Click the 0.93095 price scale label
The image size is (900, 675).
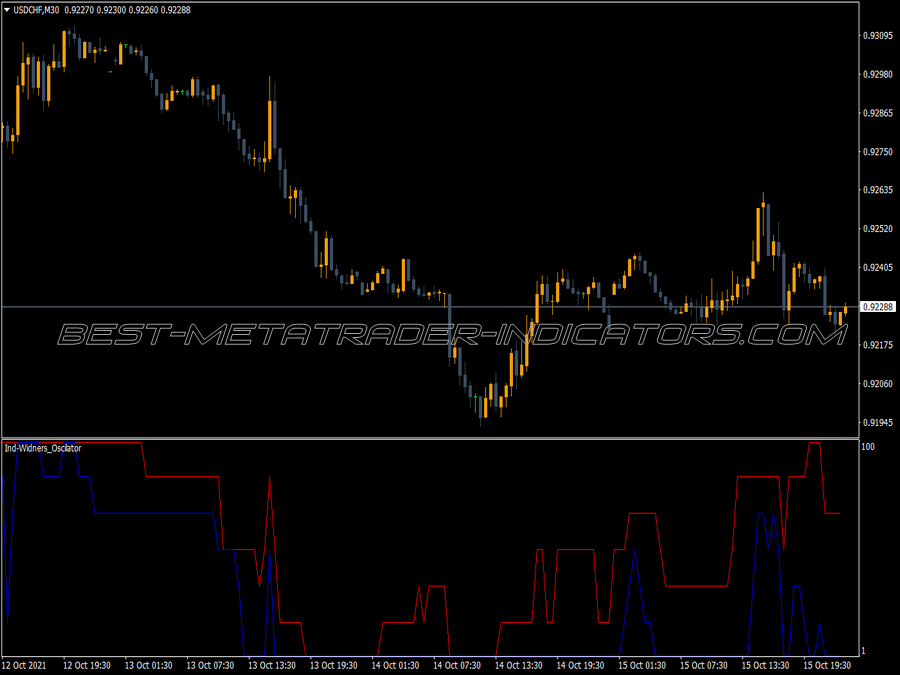(878, 36)
